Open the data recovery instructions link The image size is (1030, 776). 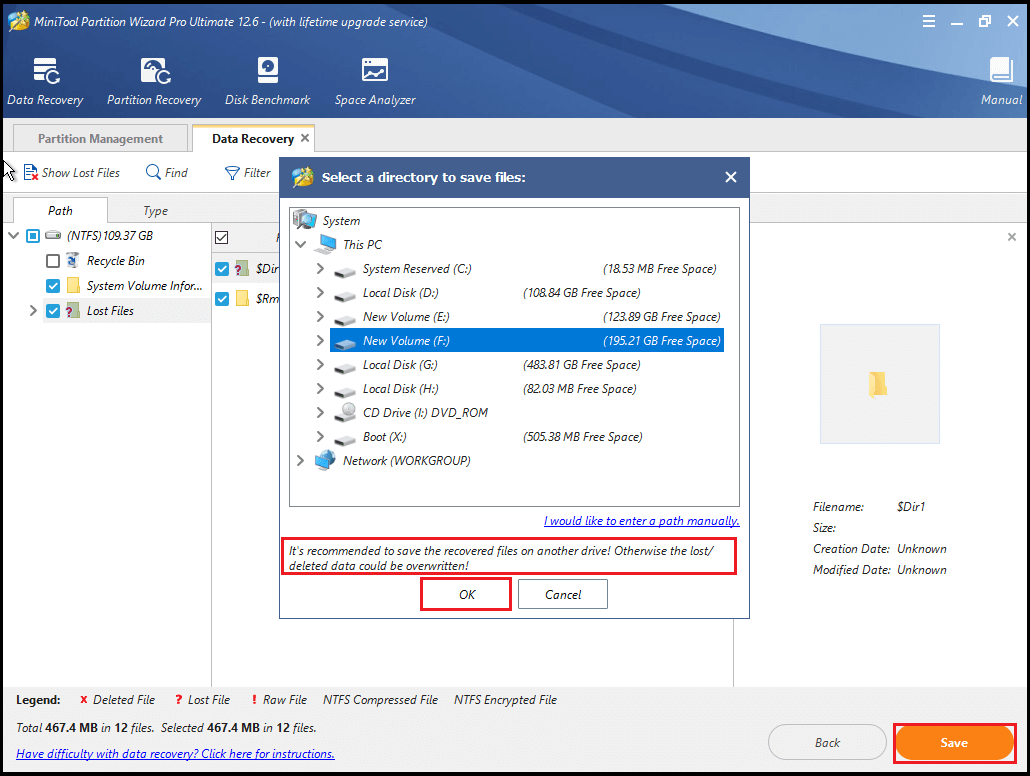point(174,753)
